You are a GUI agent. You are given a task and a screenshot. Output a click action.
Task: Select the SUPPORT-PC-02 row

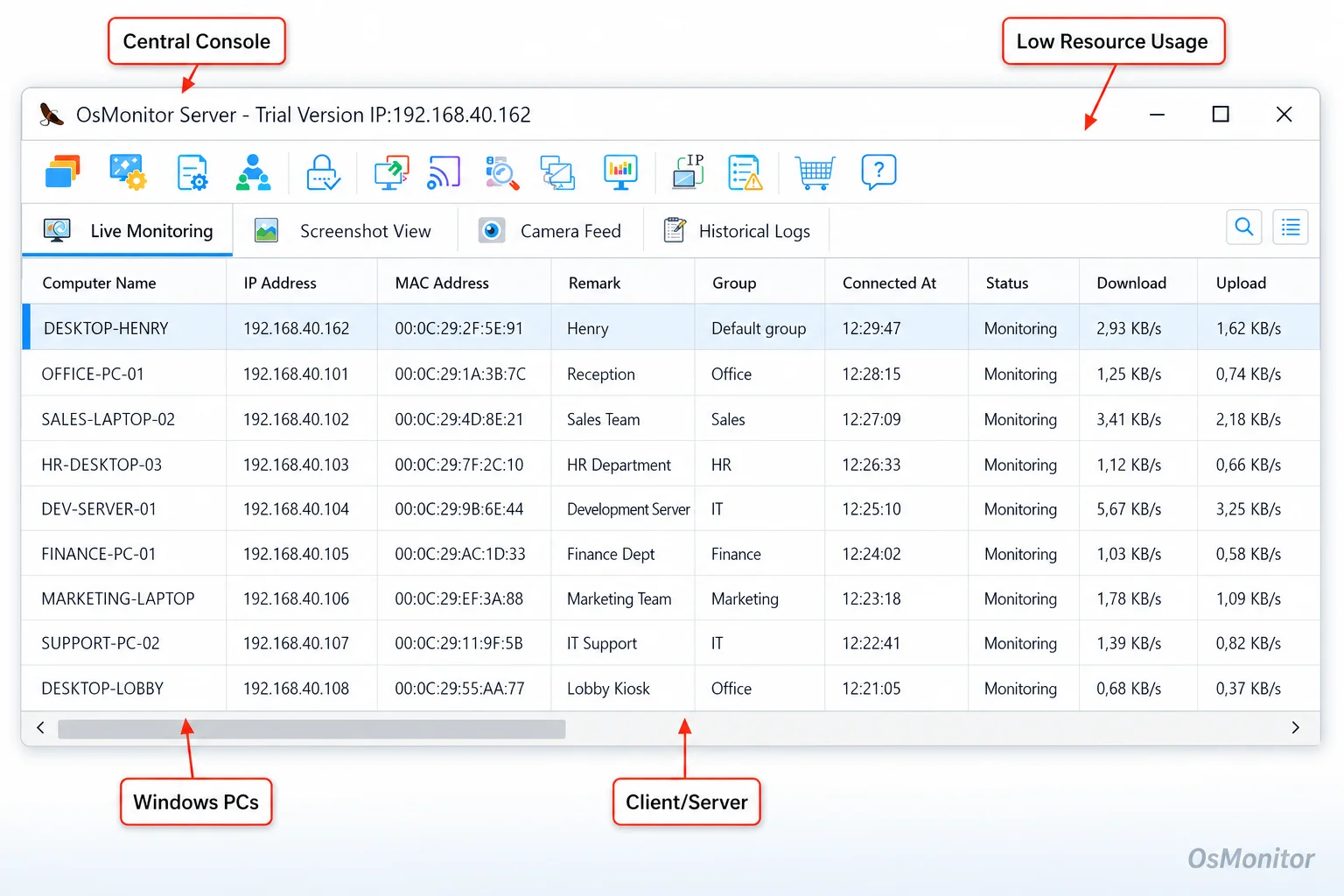coord(671,643)
